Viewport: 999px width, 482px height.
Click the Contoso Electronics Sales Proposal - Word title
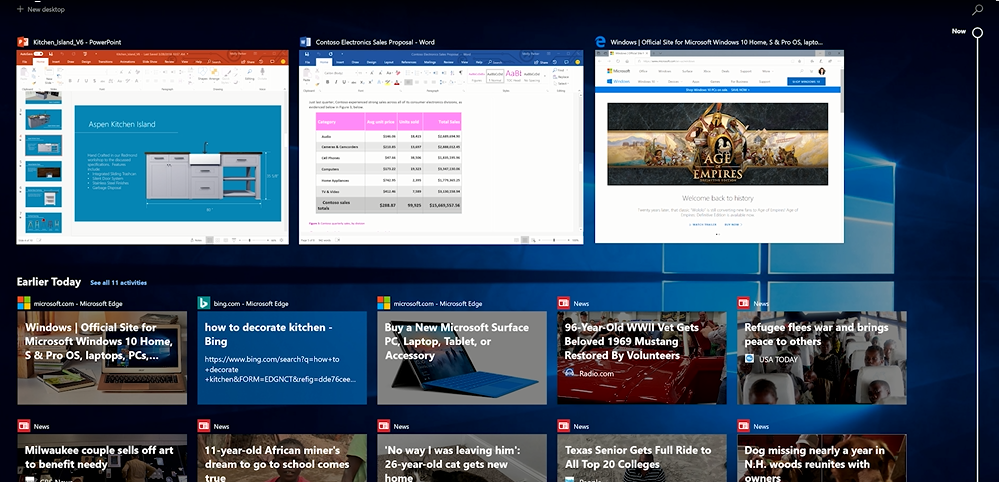pos(375,42)
